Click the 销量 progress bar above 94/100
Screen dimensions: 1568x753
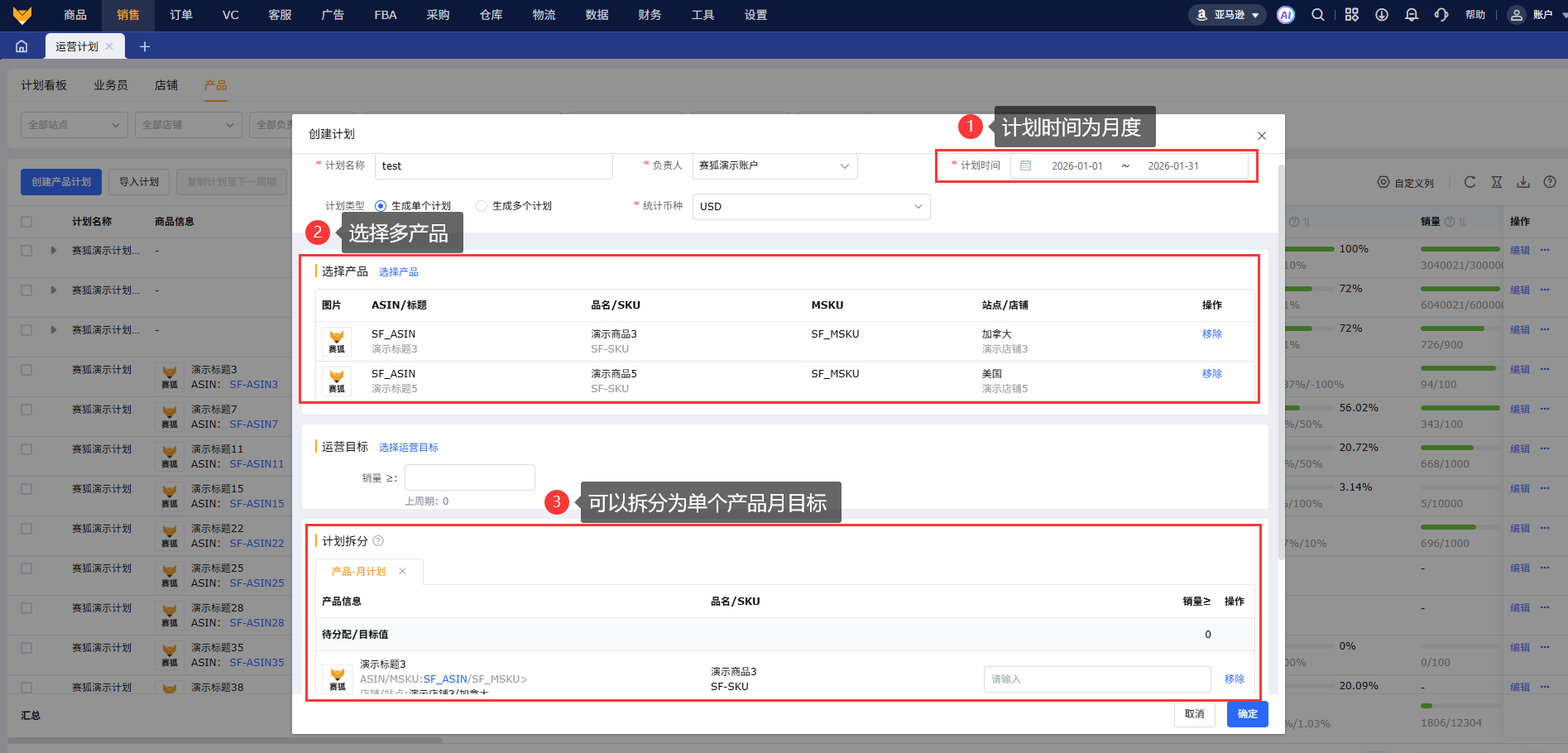pyautogui.click(x=1460, y=368)
